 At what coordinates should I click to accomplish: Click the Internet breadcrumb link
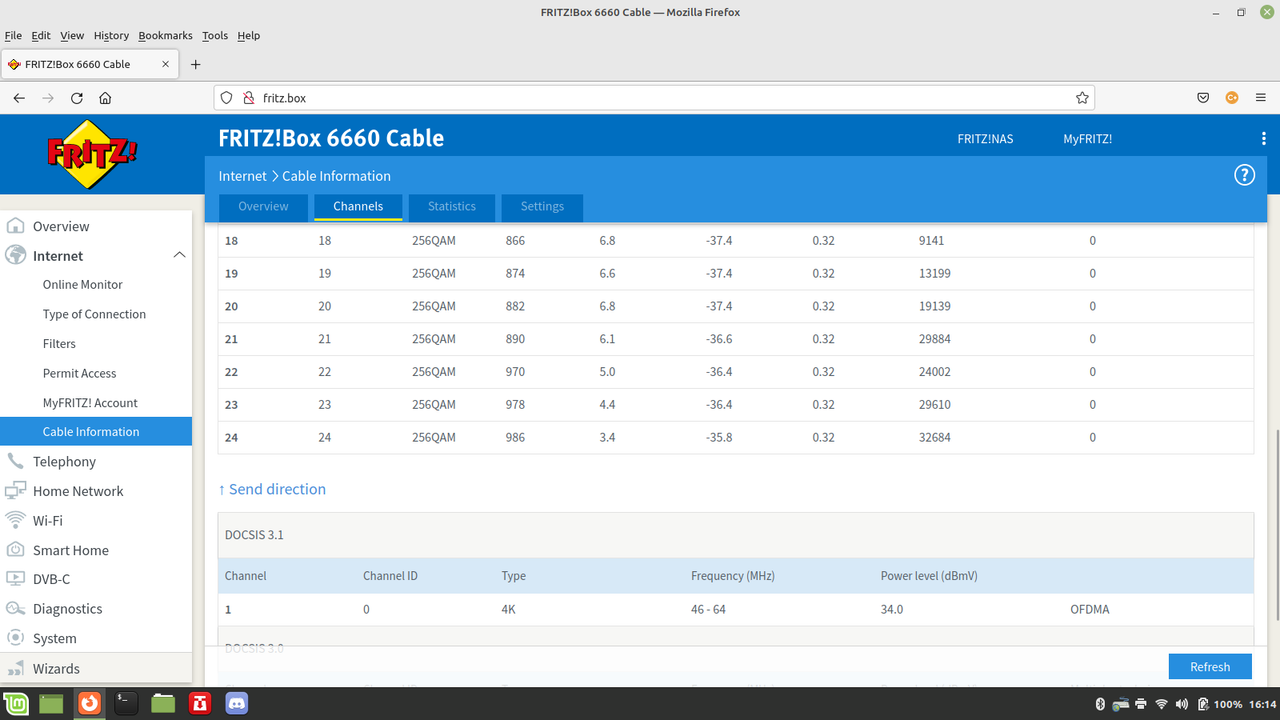tap(243, 176)
